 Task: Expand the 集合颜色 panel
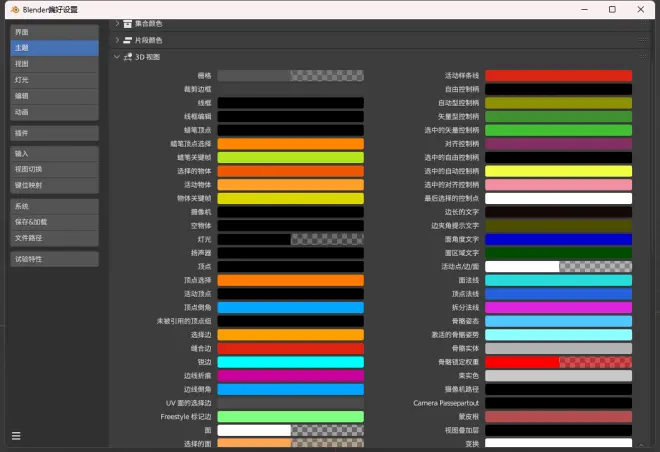[117, 24]
